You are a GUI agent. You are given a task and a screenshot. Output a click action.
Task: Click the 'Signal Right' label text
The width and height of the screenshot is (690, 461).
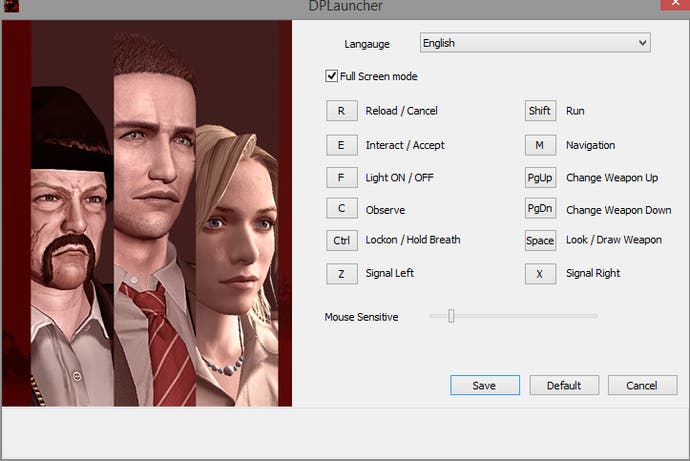593,273
